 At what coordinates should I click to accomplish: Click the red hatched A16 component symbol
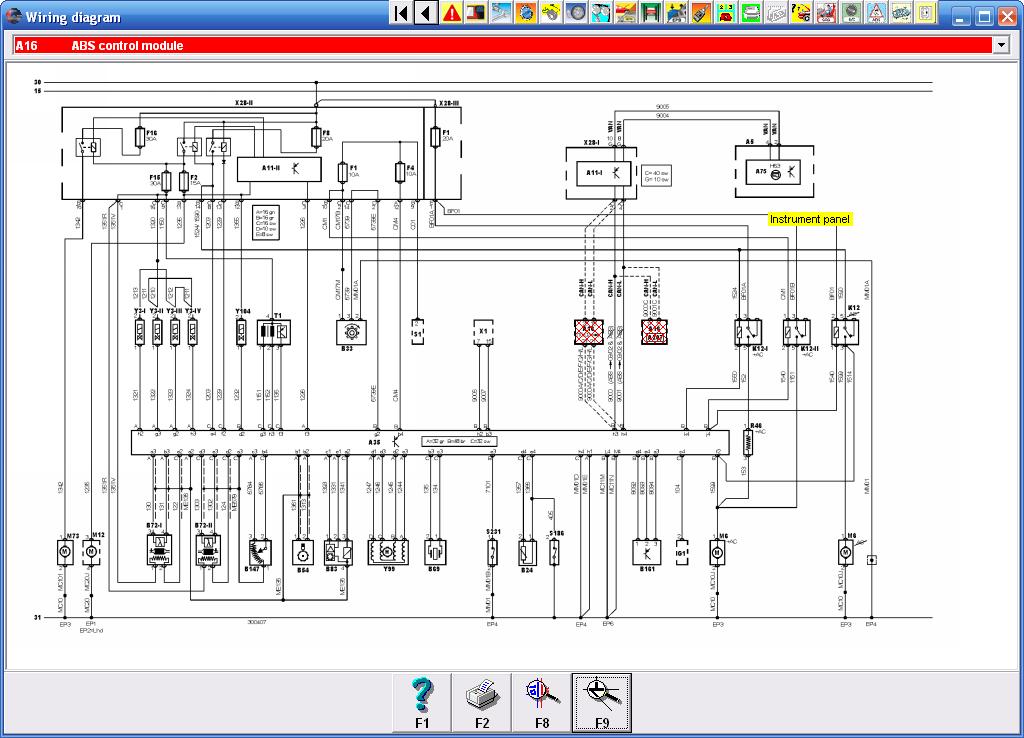tap(589, 331)
